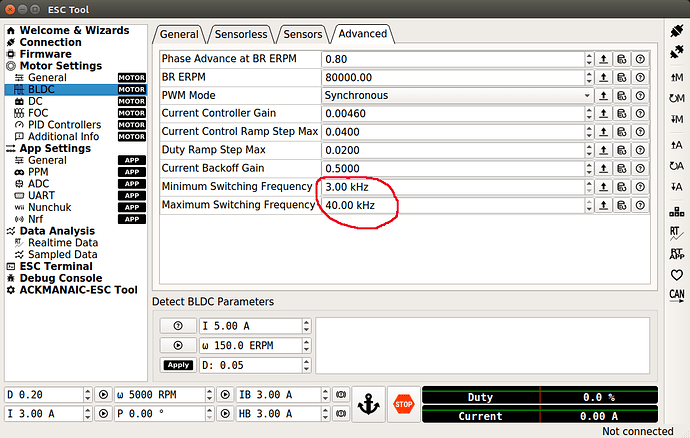Toggle CAN forwarding icon
Image resolution: width=690 pixels, height=438 pixels.
pyautogui.click(x=676, y=295)
